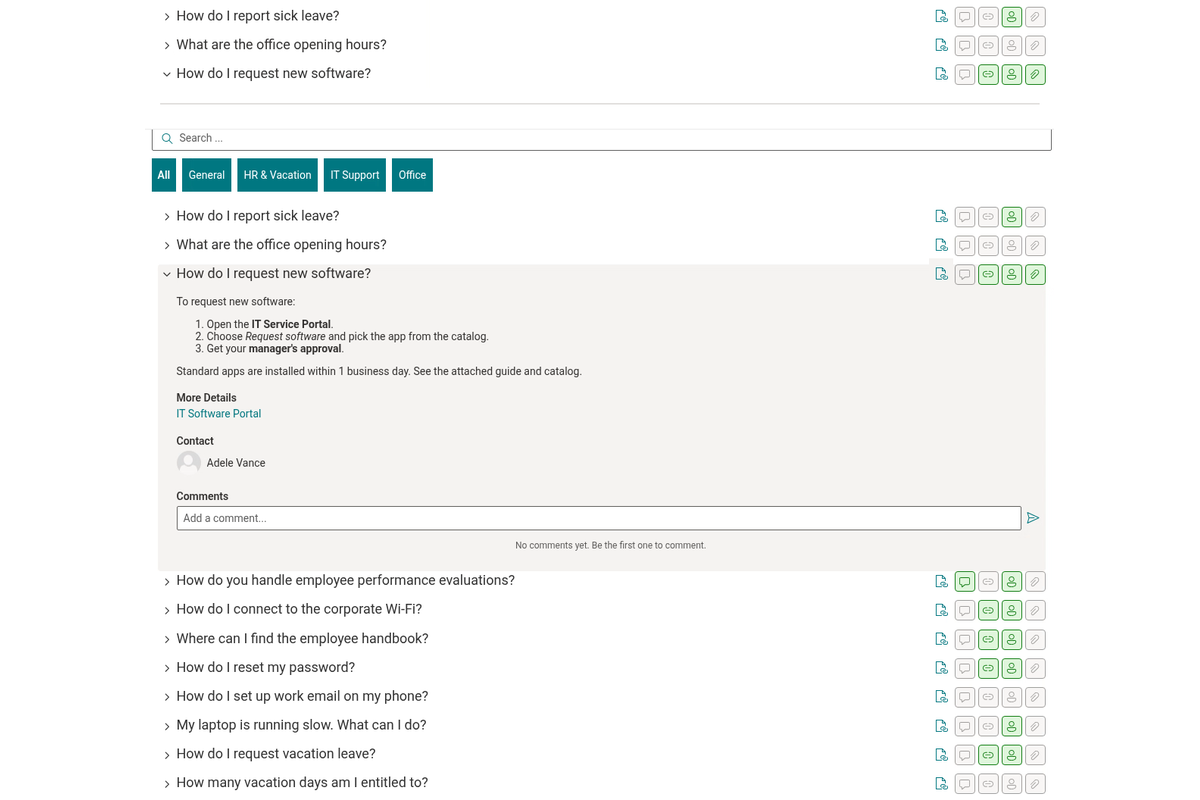This screenshot has height=800, width=1200.
Task: Click contact person icon for employee handbook
Action: (1012, 639)
